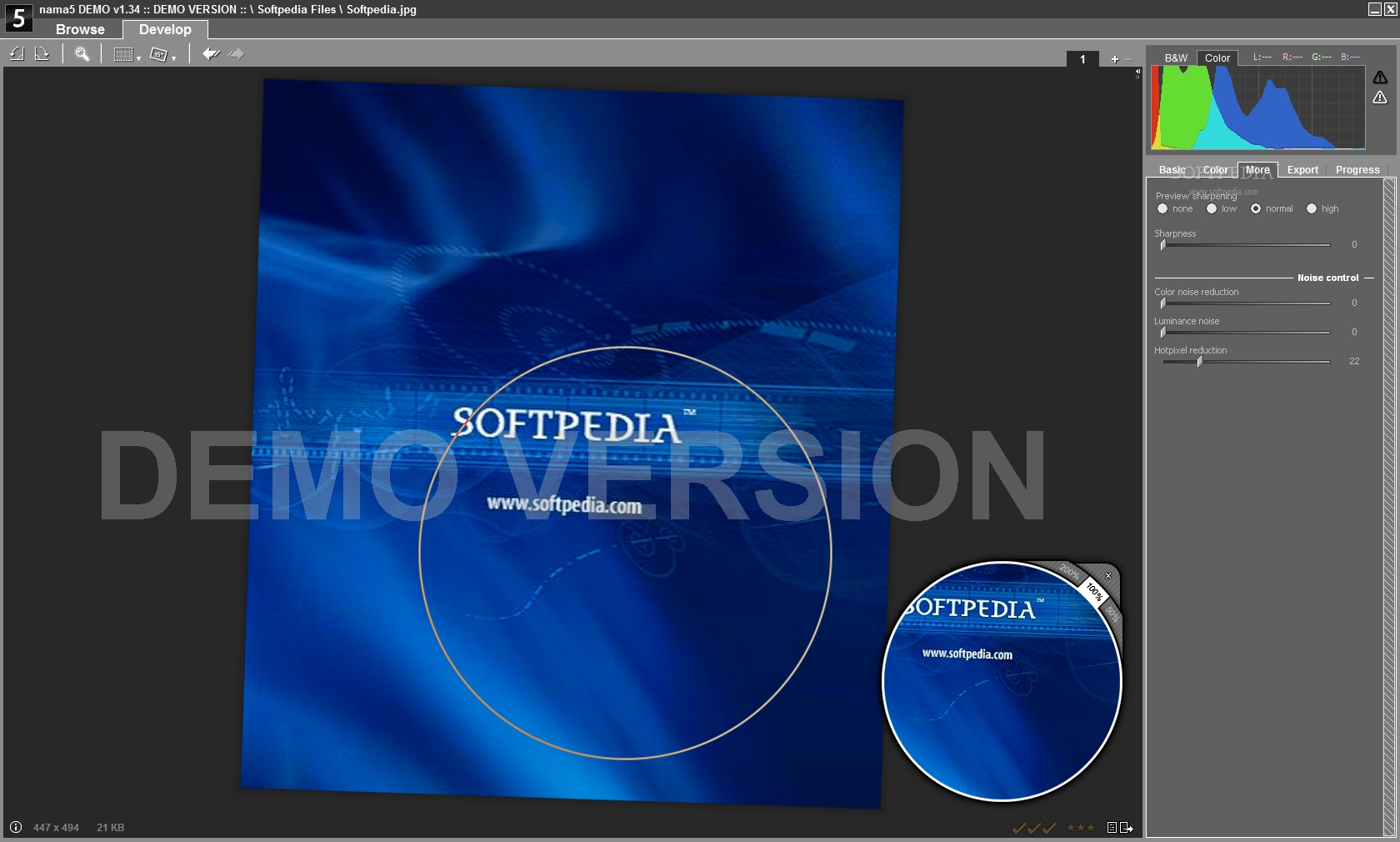Click the export image icon
The image size is (1400, 842).
click(1127, 828)
